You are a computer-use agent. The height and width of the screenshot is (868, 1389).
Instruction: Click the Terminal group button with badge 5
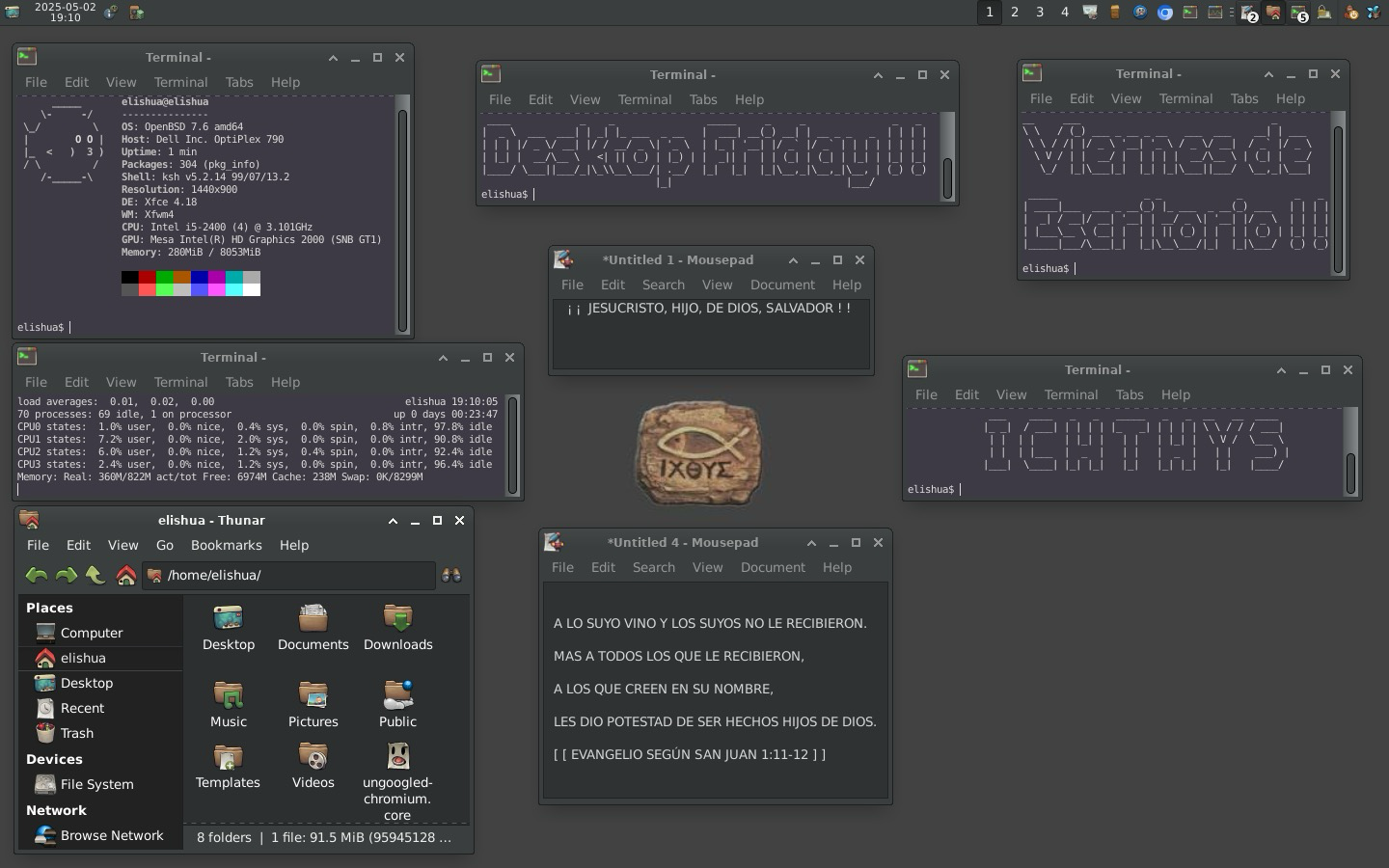coord(1298,13)
